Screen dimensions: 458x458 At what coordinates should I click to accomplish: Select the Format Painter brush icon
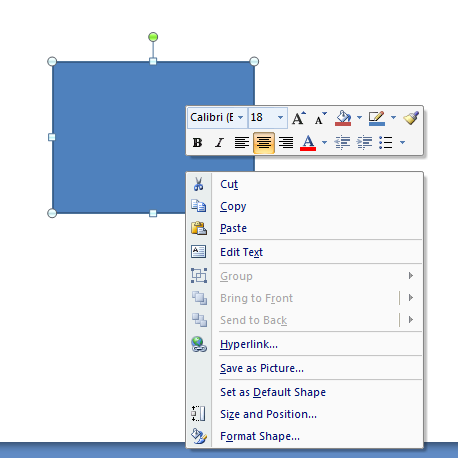tap(411, 118)
